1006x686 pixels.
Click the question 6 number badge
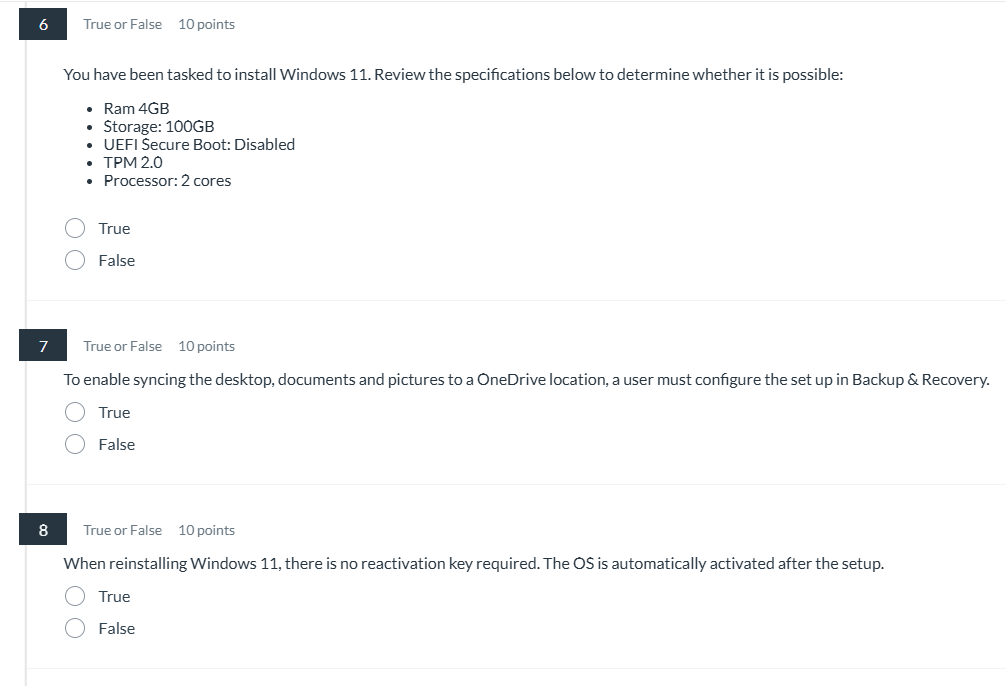click(x=43, y=24)
